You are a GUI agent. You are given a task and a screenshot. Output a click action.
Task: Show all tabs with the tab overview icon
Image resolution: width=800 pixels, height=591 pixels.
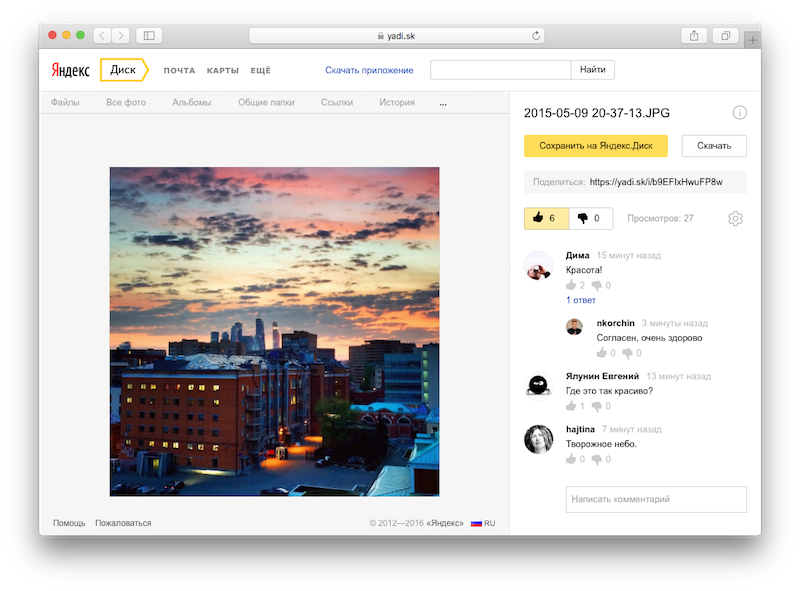pyautogui.click(x=726, y=35)
